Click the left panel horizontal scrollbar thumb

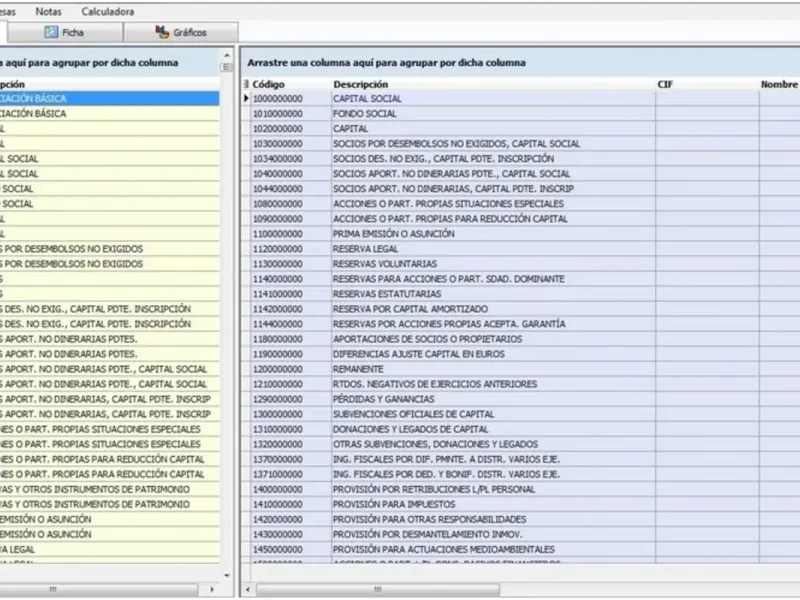(99, 589)
